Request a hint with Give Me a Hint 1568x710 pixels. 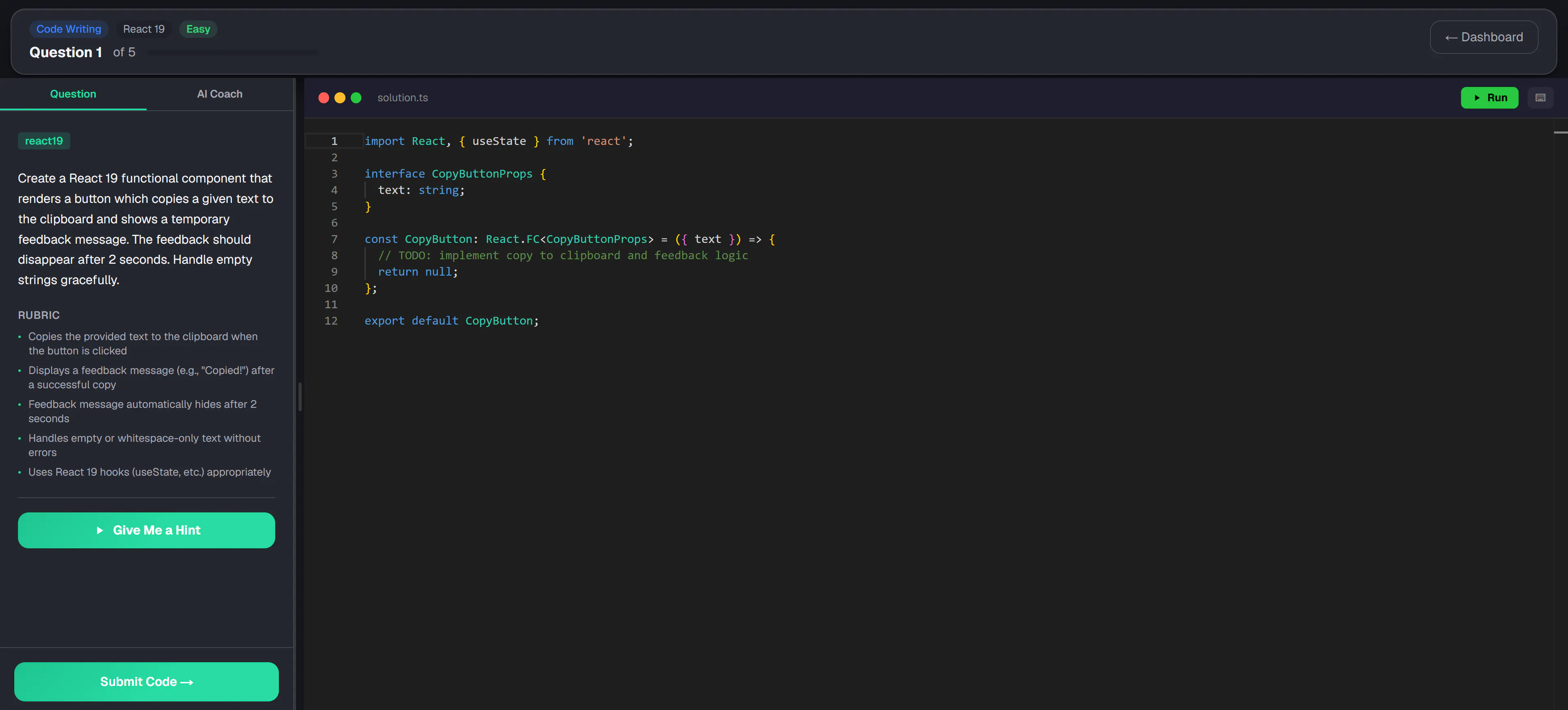[x=147, y=530]
